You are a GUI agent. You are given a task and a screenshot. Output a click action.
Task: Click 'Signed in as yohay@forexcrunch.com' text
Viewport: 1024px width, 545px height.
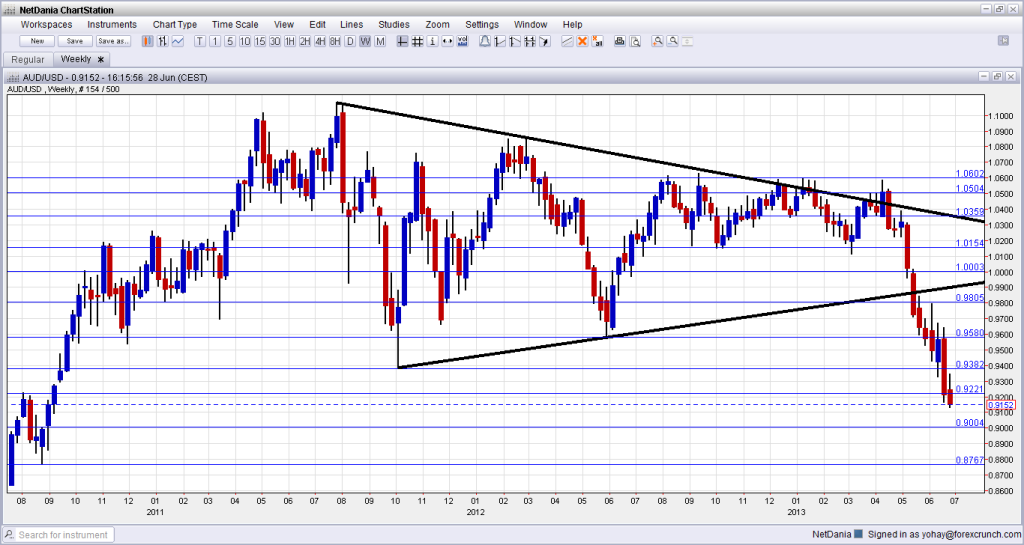[x=945, y=534]
